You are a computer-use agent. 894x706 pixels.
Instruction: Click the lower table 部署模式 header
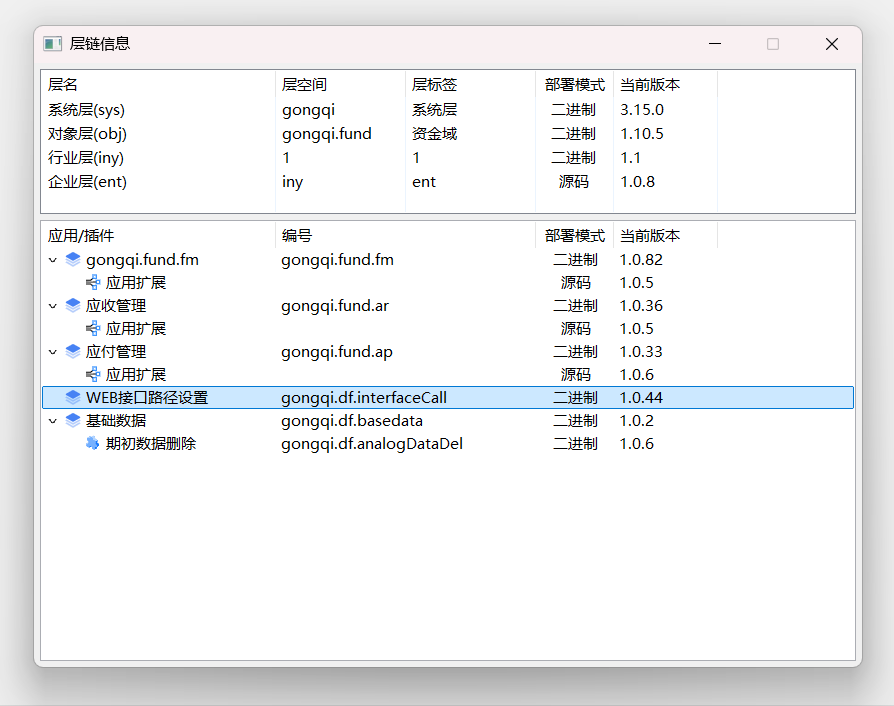point(574,236)
